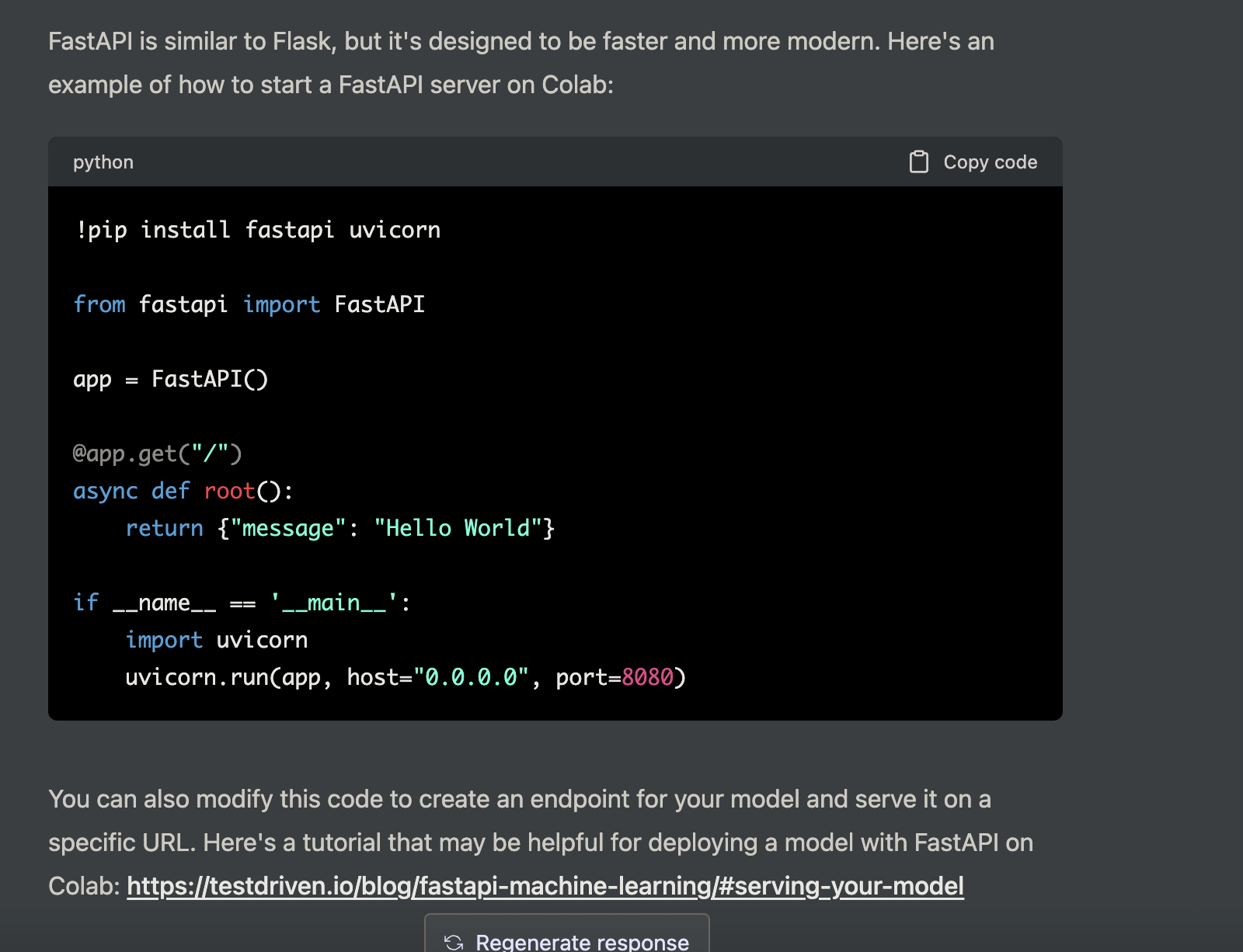This screenshot has width=1243, height=952.
Task: Click the Regenerate response button
Action: click(x=567, y=934)
